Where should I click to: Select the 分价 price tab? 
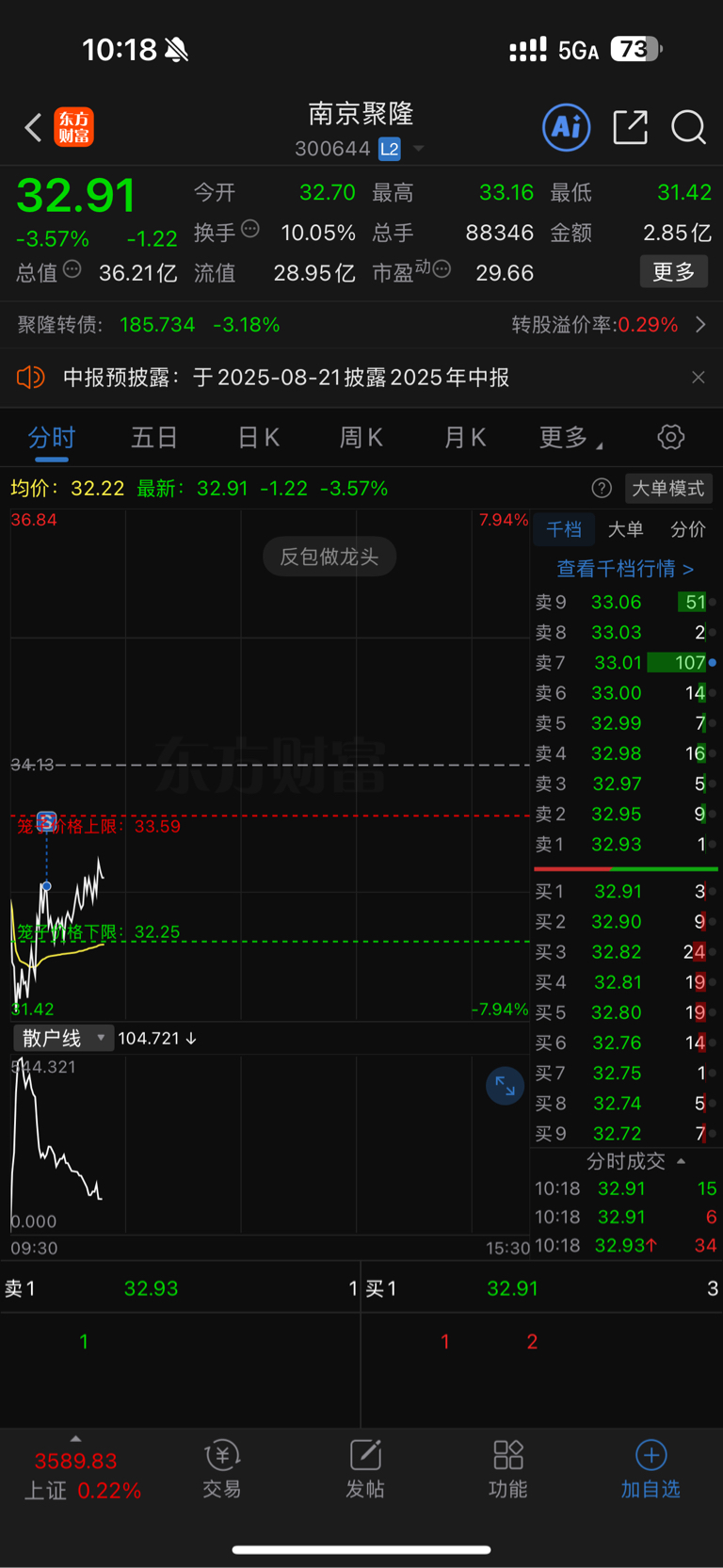click(687, 529)
